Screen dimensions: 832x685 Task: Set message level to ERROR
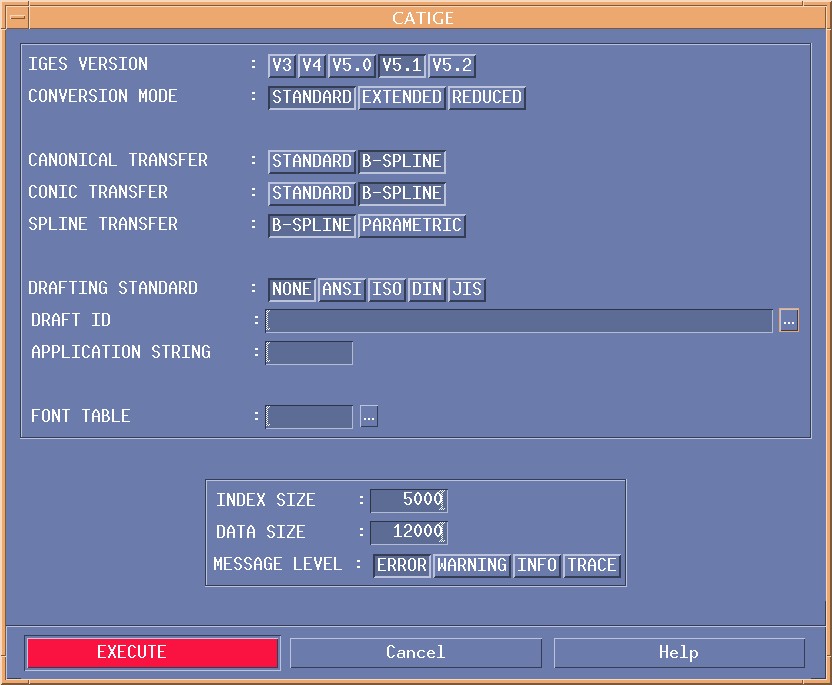402,565
